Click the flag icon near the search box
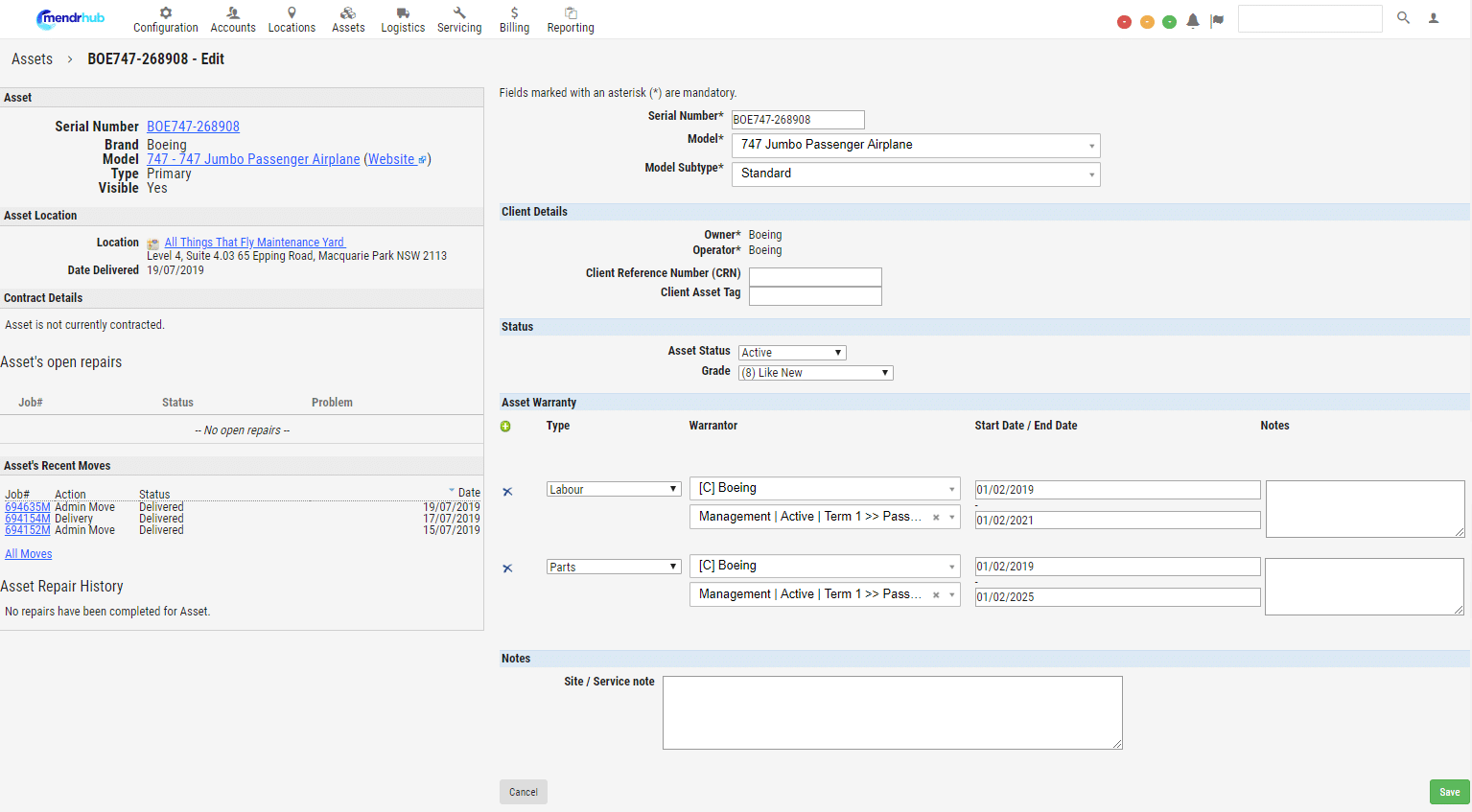This screenshot has height=812, width=1472. pyautogui.click(x=1216, y=19)
